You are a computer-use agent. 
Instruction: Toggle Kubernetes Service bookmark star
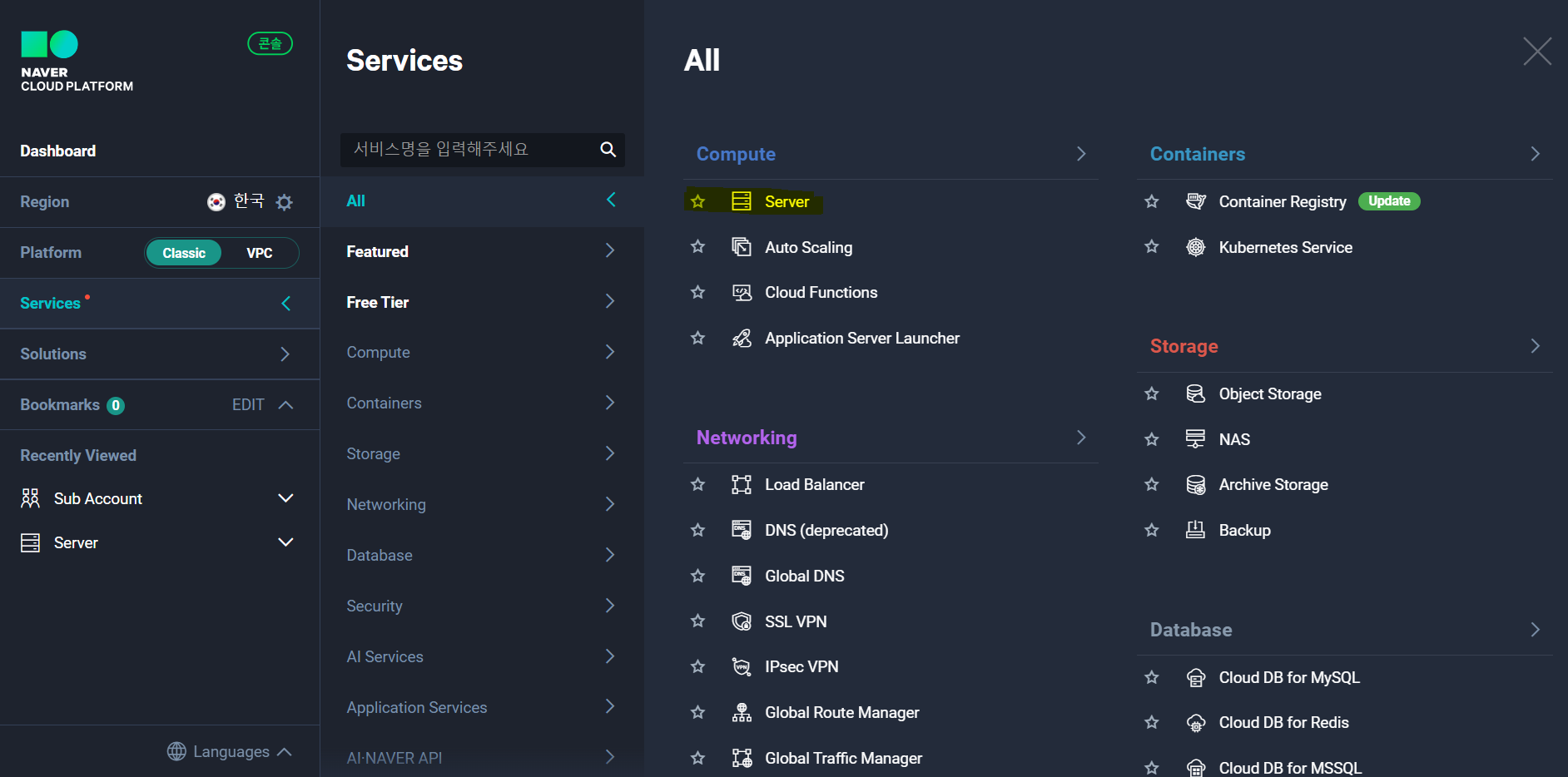[1151, 247]
